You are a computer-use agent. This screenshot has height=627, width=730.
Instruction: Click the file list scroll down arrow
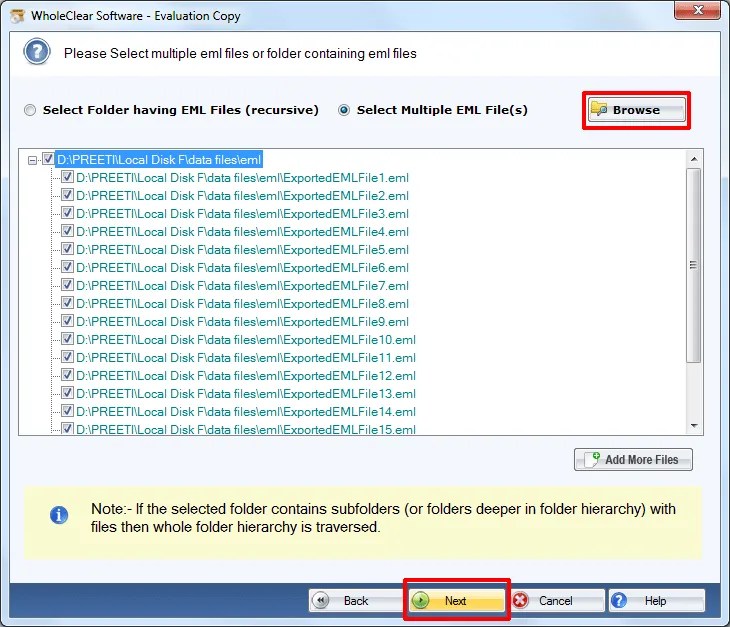coord(694,425)
